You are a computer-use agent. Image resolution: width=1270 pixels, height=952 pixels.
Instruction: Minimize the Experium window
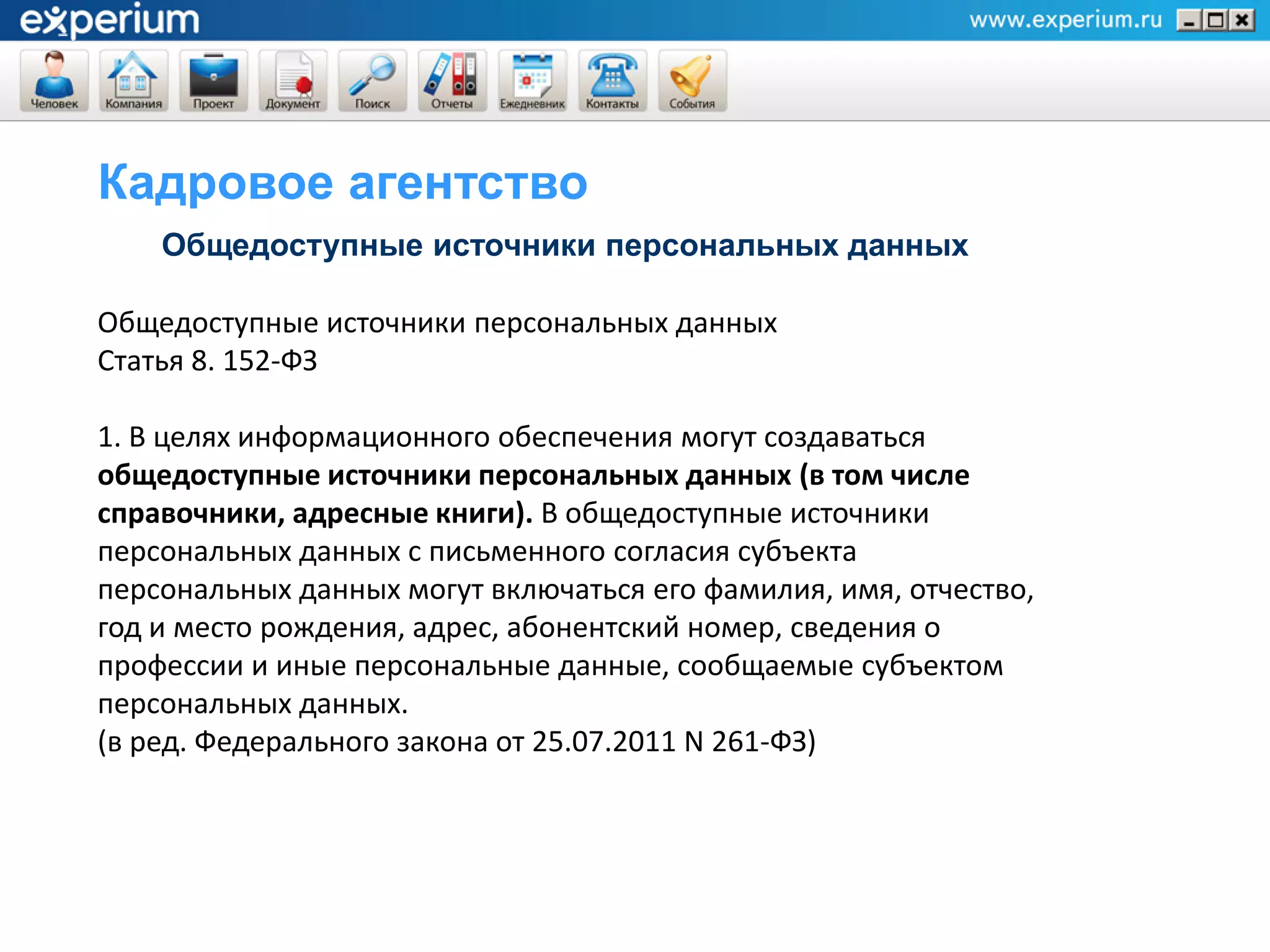tap(1188, 21)
